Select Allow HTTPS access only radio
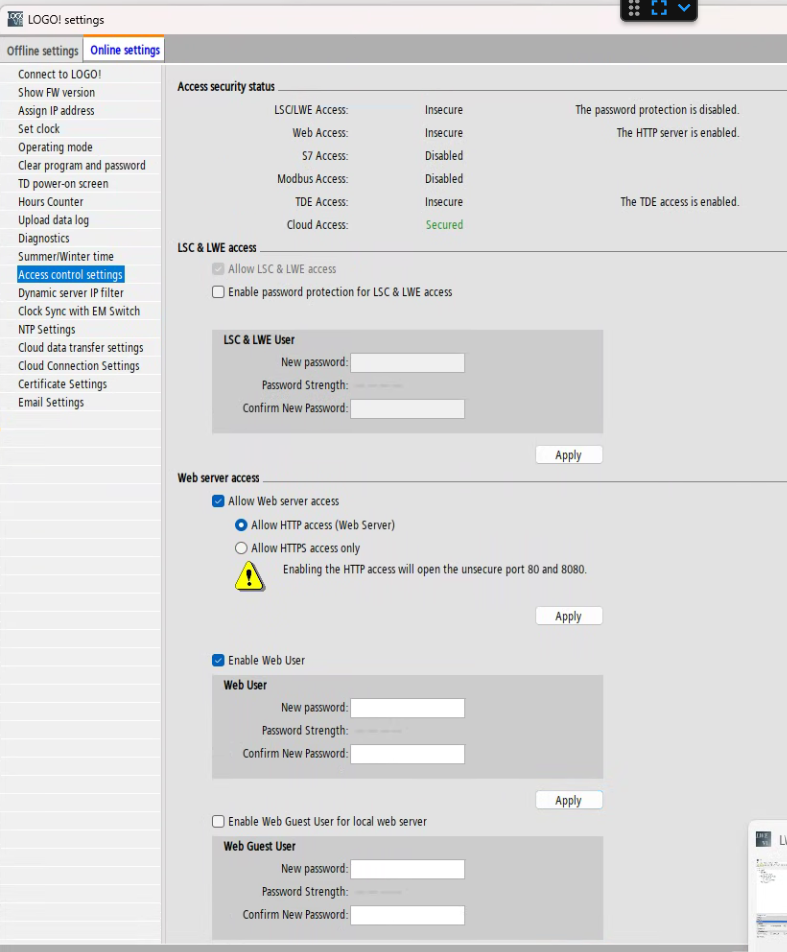787x952 pixels. click(x=241, y=548)
